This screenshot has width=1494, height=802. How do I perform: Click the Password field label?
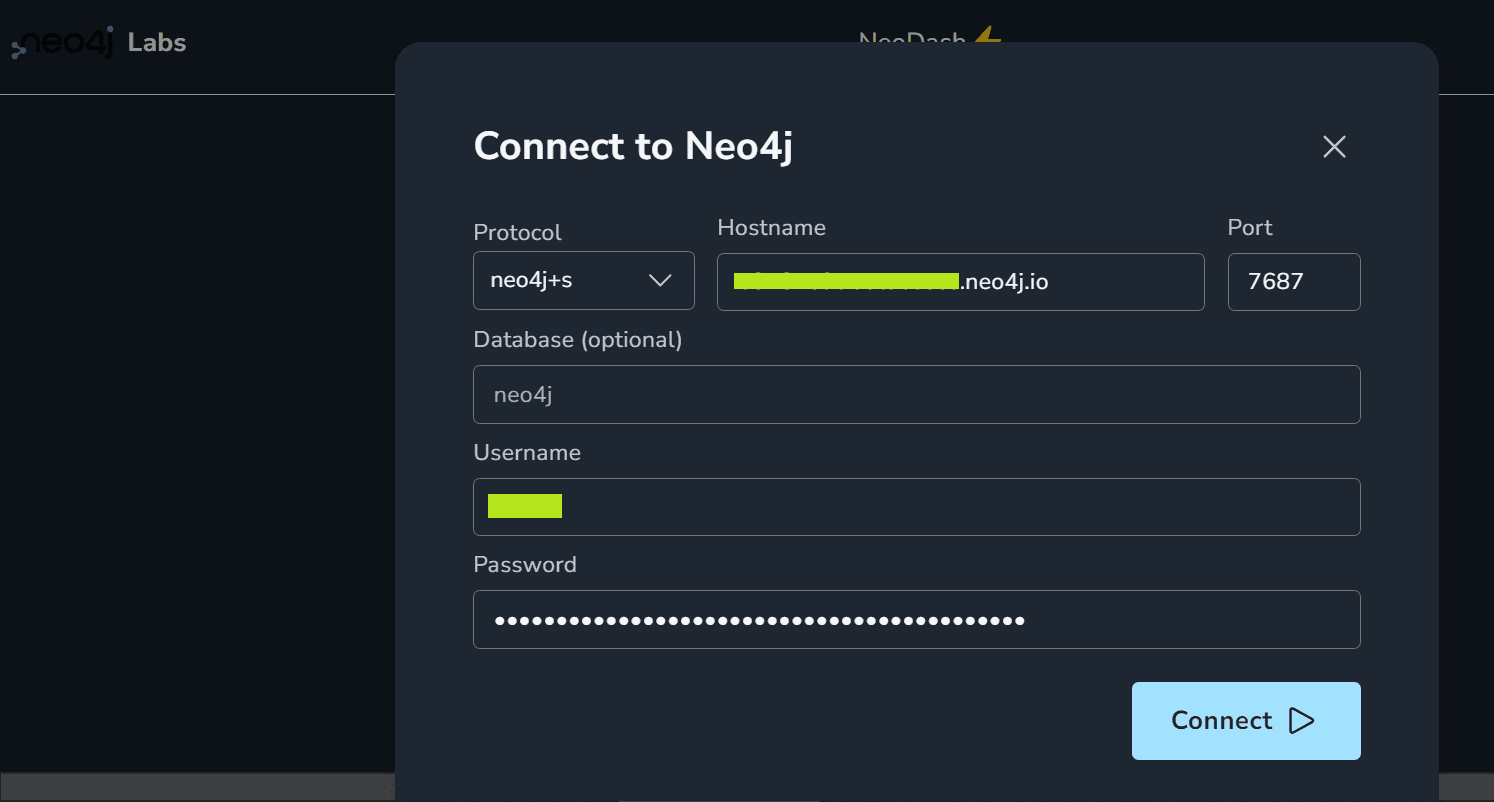tap(525, 564)
